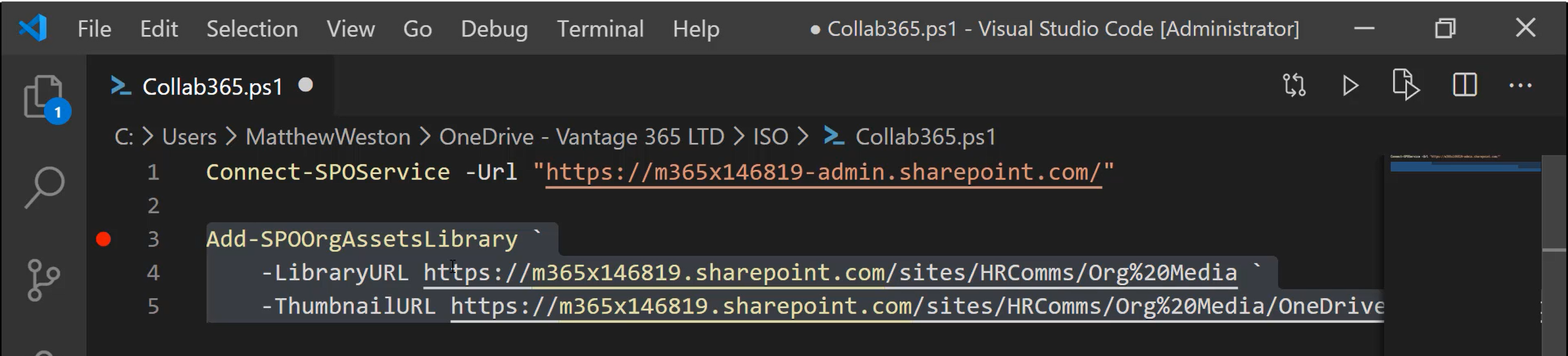The height and width of the screenshot is (356, 1568).
Task: Open the Go menu
Action: (x=418, y=29)
